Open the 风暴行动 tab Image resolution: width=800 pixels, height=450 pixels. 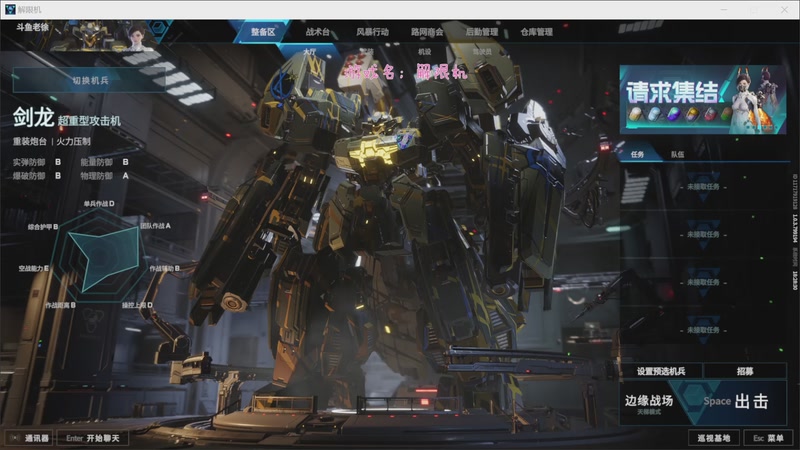click(372, 32)
